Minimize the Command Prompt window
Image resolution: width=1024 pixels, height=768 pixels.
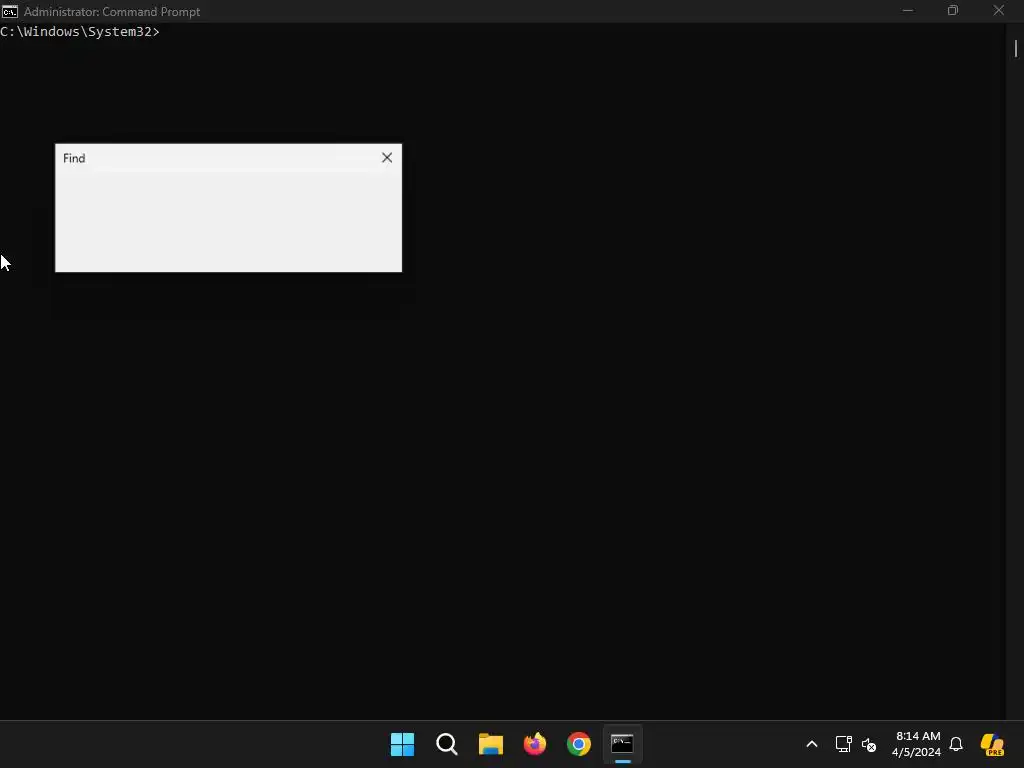(x=908, y=10)
